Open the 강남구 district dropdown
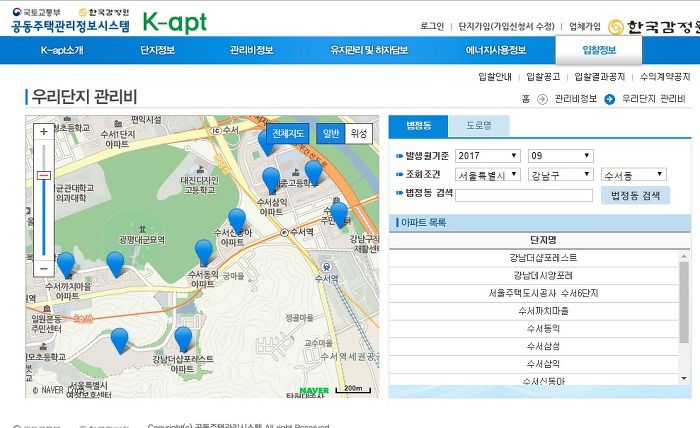The height and width of the screenshot is (428, 700). [561, 175]
